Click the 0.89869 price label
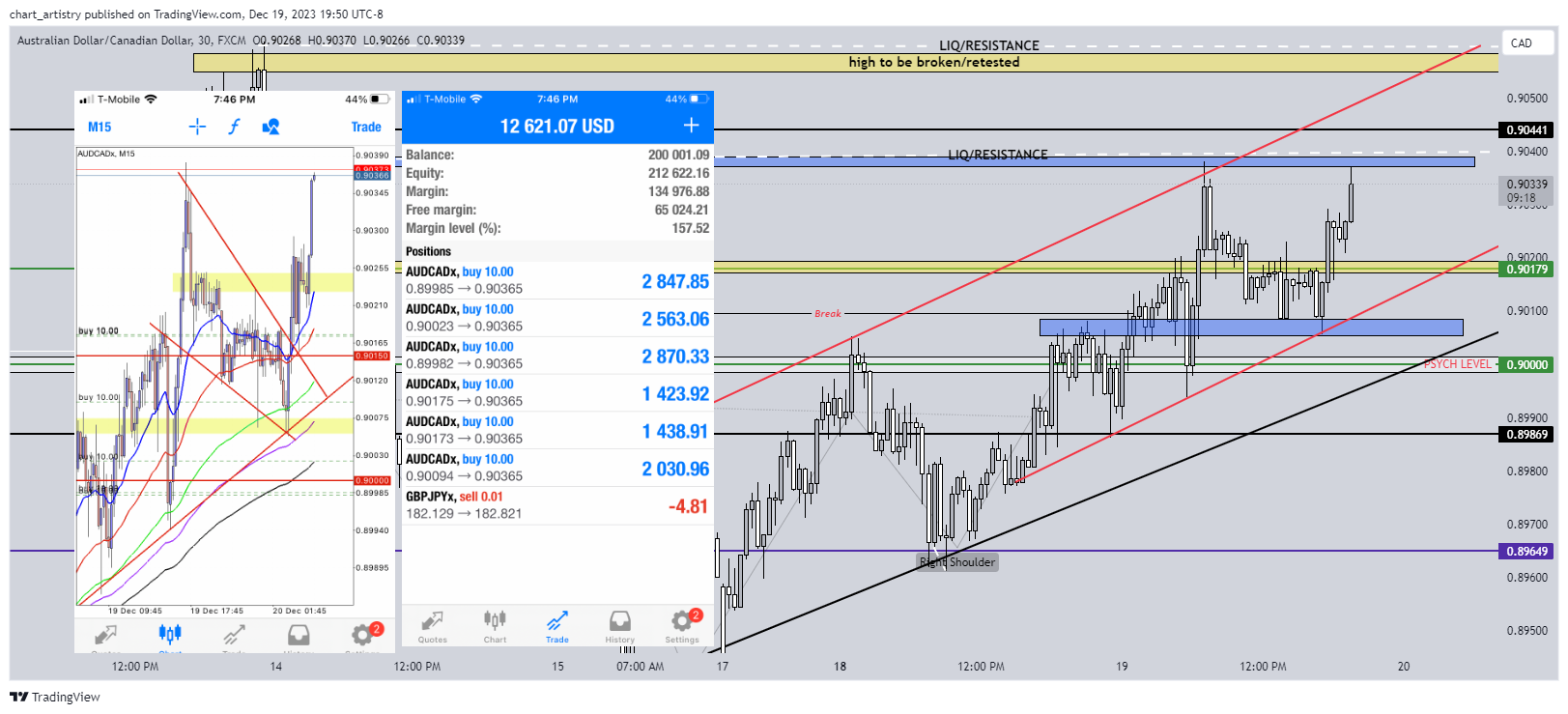The height and width of the screenshot is (714, 1568). pyautogui.click(x=1526, y=435)
